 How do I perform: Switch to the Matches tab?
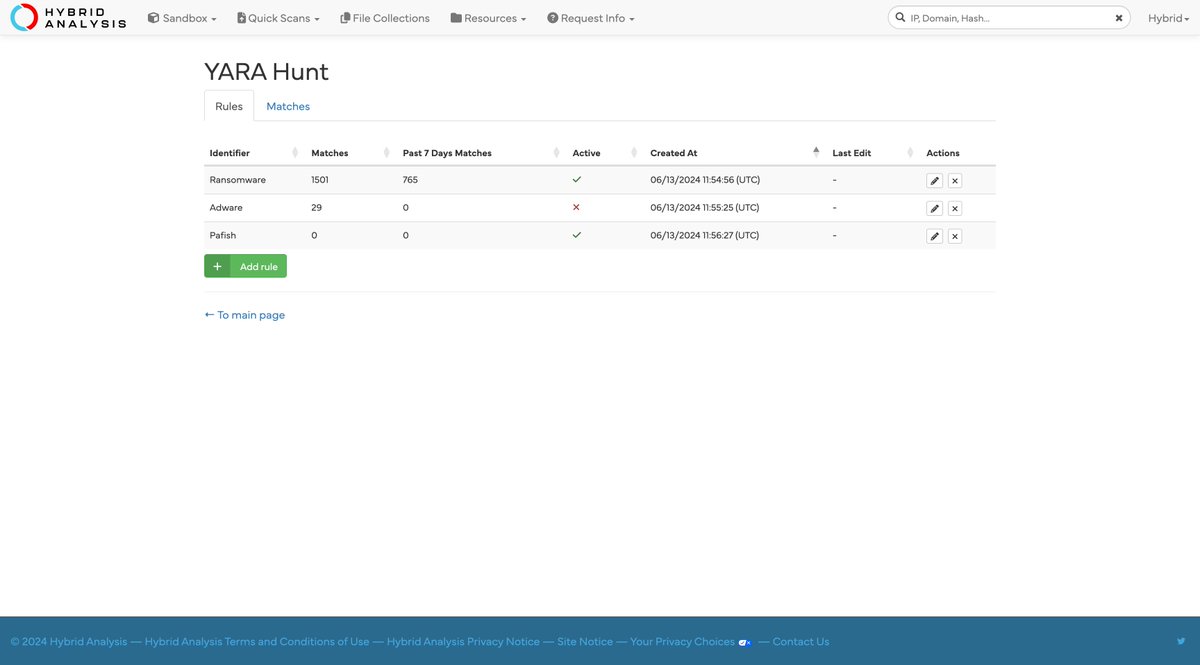point(288,106)
